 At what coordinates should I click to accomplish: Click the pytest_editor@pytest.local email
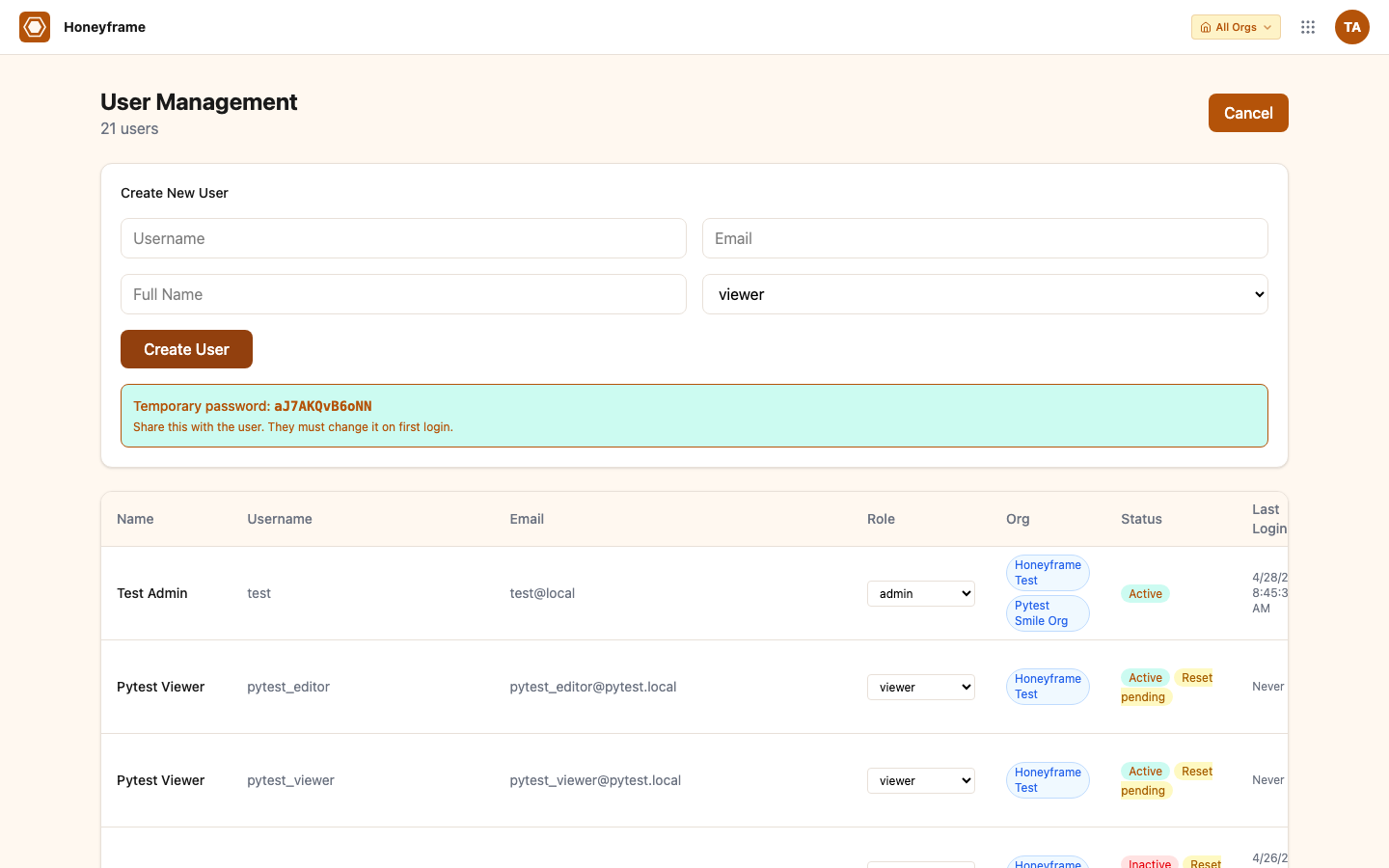coord(593,687)
